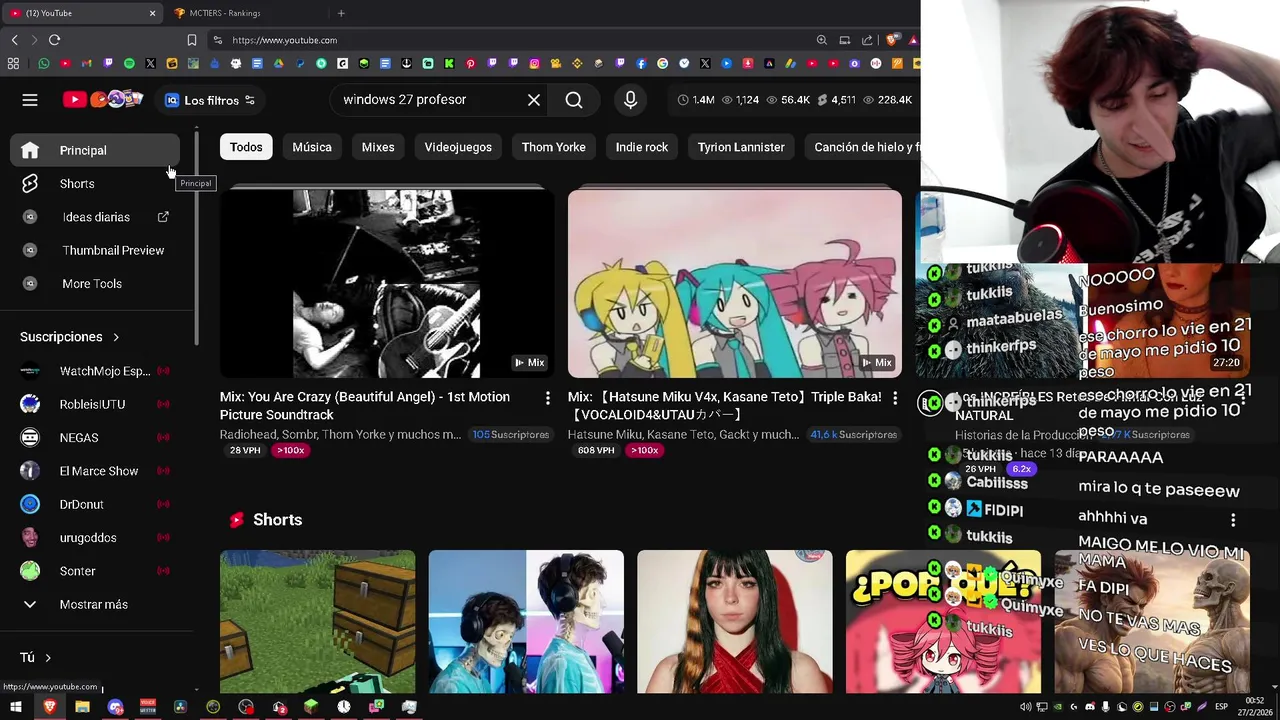Open the NEGAS channel
This screenshot has height=720, width=1280.
click(x=95, y=438)
